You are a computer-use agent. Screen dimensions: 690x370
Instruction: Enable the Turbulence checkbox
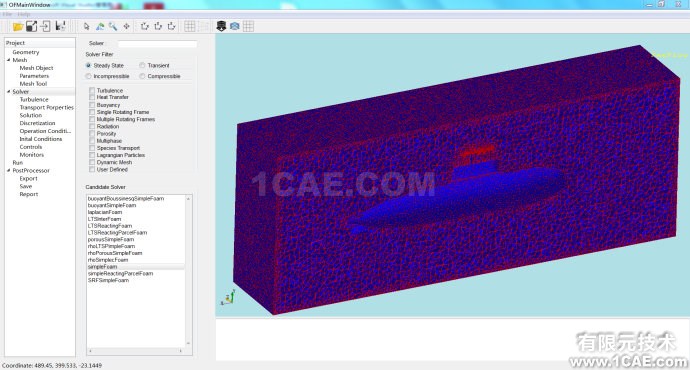pos(92,90)
